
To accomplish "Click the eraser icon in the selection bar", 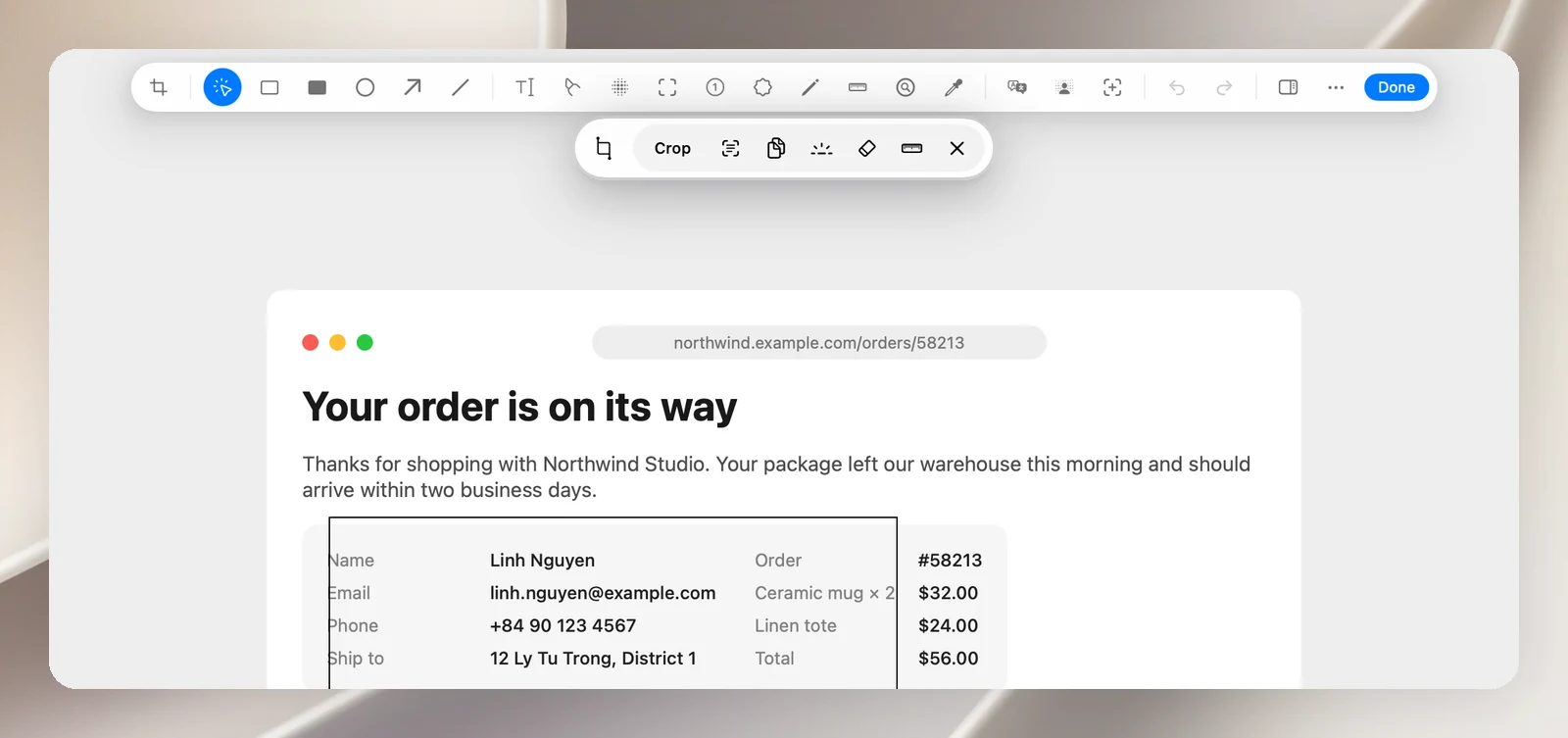I will point(867,148).
